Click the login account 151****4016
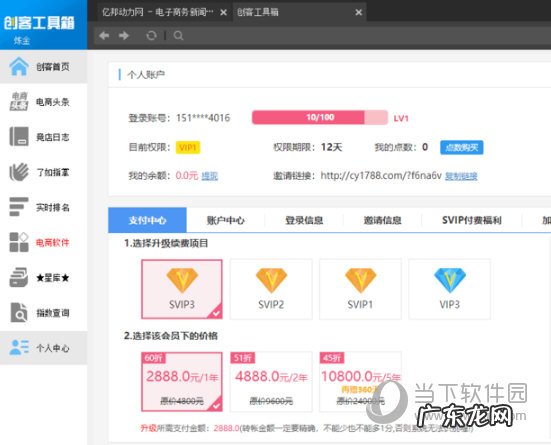The image size is (551, 445). 203,118
